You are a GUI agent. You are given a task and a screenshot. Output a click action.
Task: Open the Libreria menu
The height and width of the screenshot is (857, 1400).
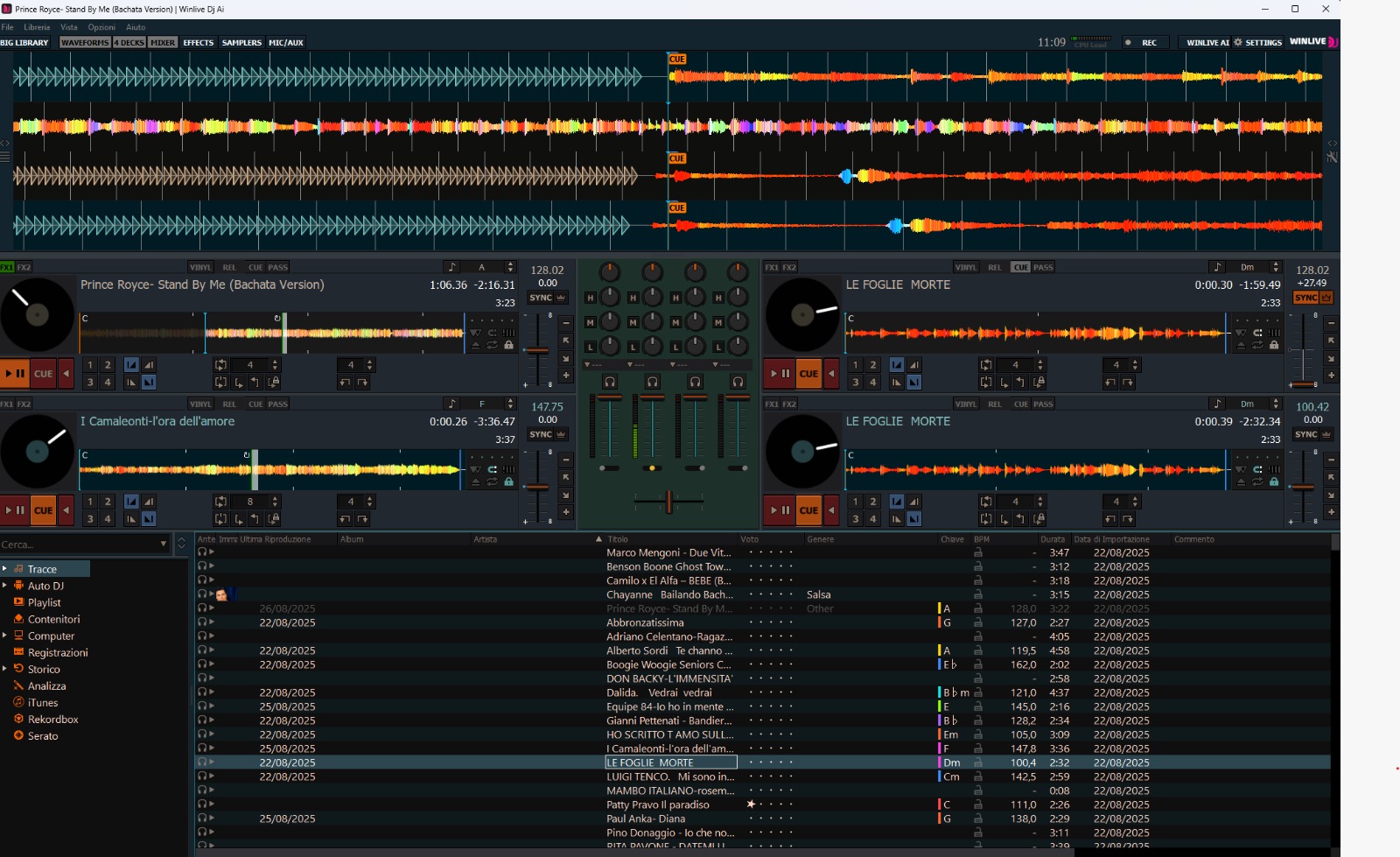click(x=37, y=27)
